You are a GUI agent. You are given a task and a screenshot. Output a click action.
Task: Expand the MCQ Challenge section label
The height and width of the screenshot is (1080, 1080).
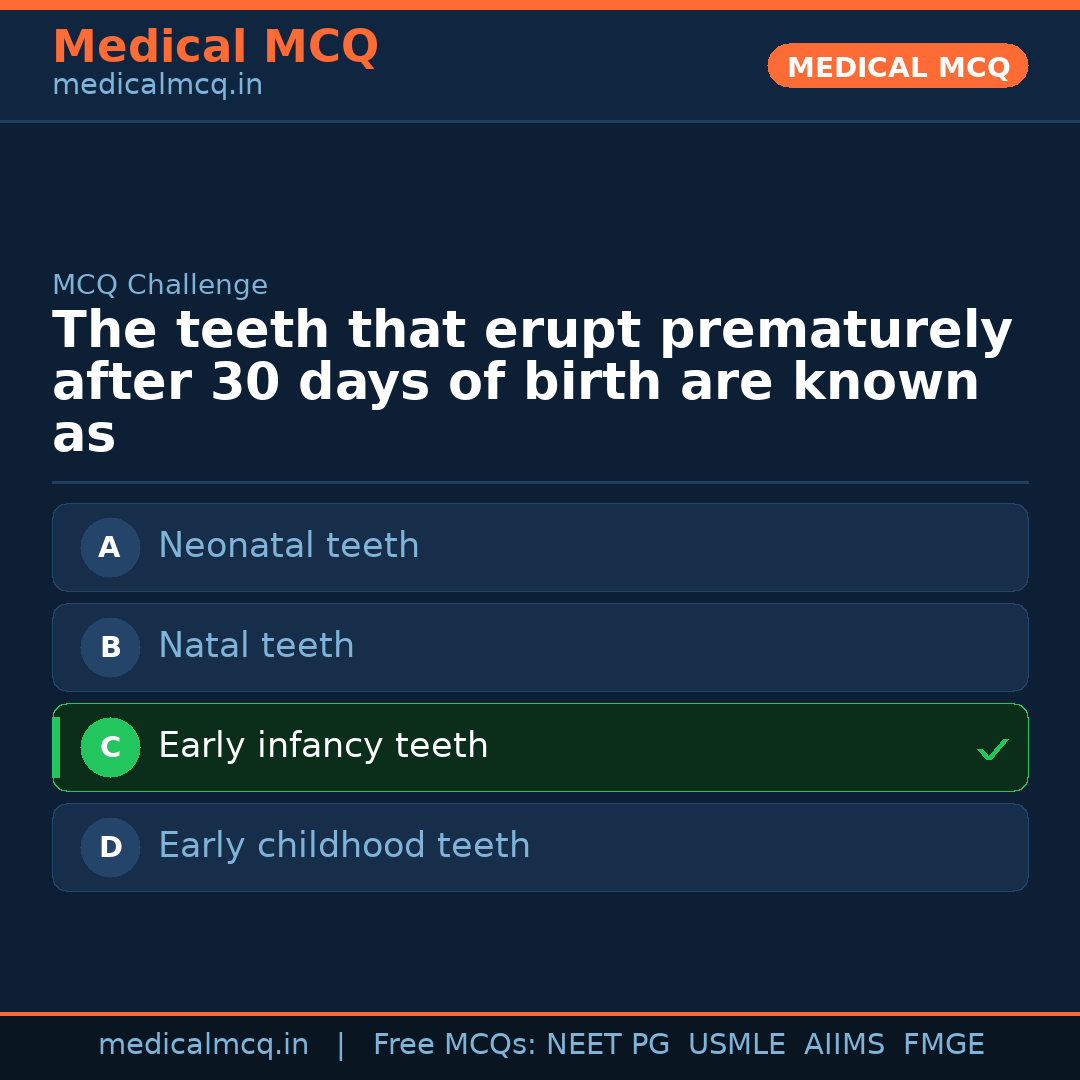point(159,285)
